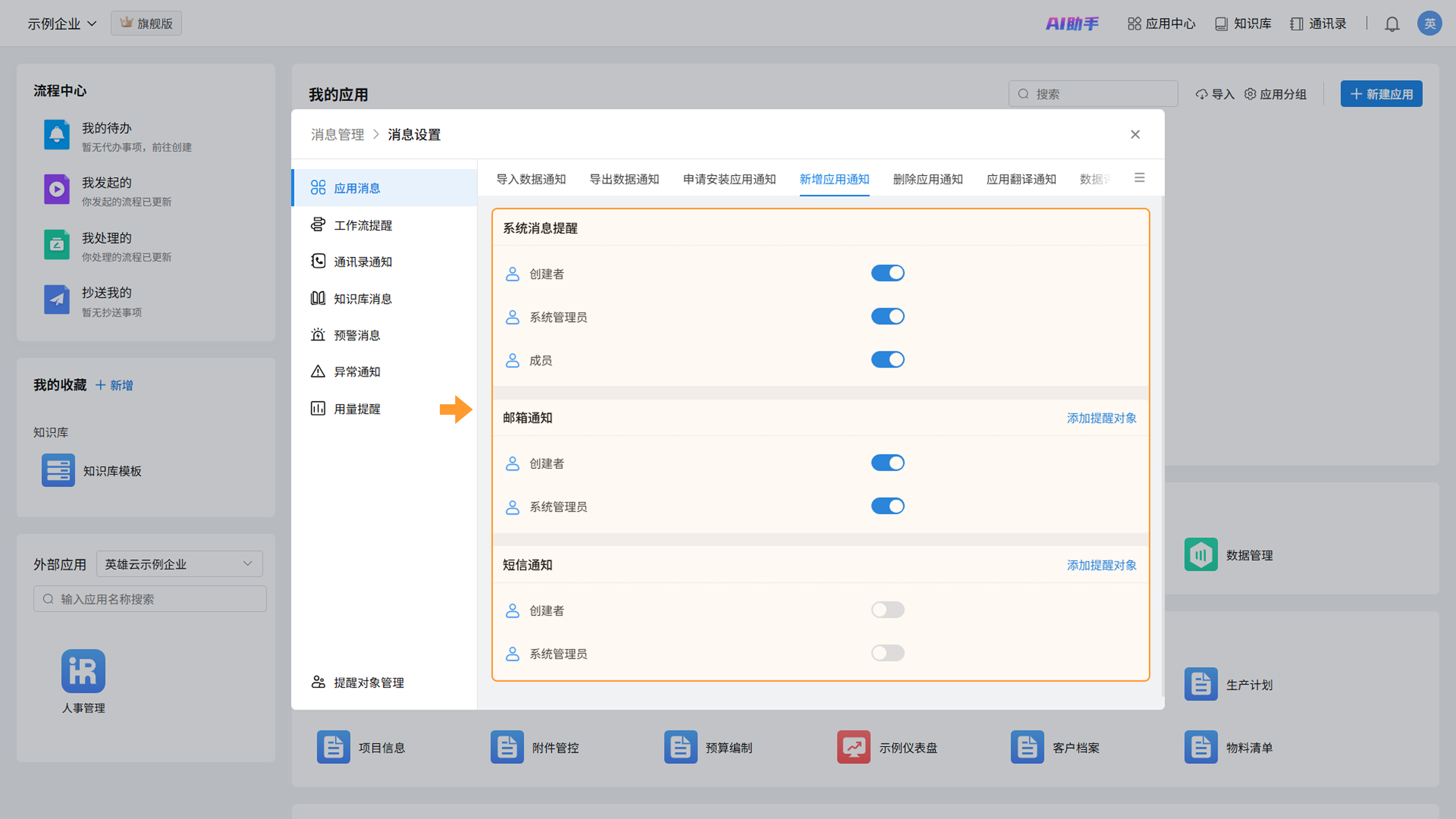Screen dimensions: 1456x819
Task: Select 通讯录通知 in the sidebar
Action: tap(362, 262)
